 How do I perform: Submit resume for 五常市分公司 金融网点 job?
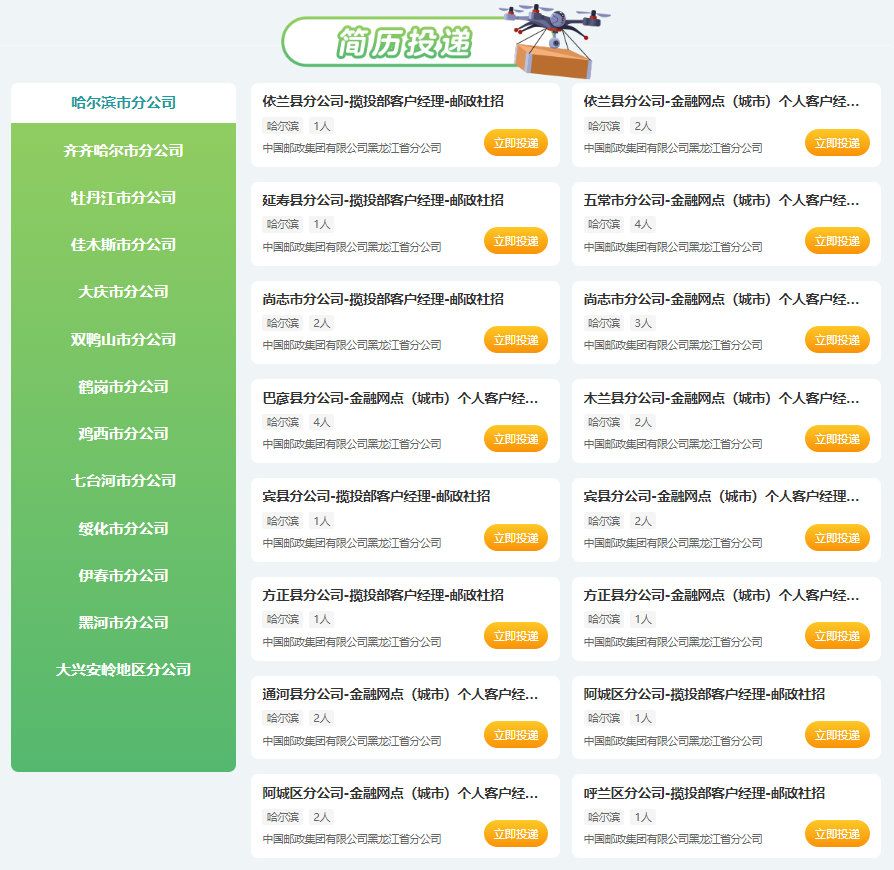click(x=837, y=241)
